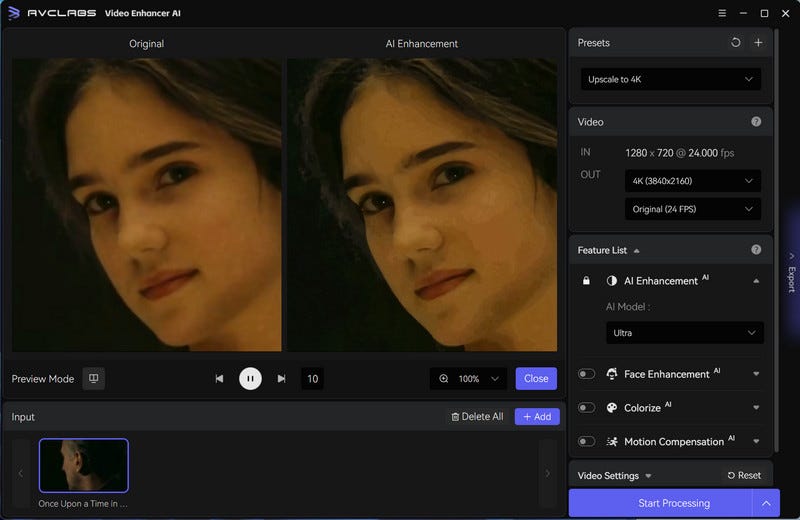
Task: Open the 4K (3840x2160) output resolution dropdown
Action: [693, 181]
